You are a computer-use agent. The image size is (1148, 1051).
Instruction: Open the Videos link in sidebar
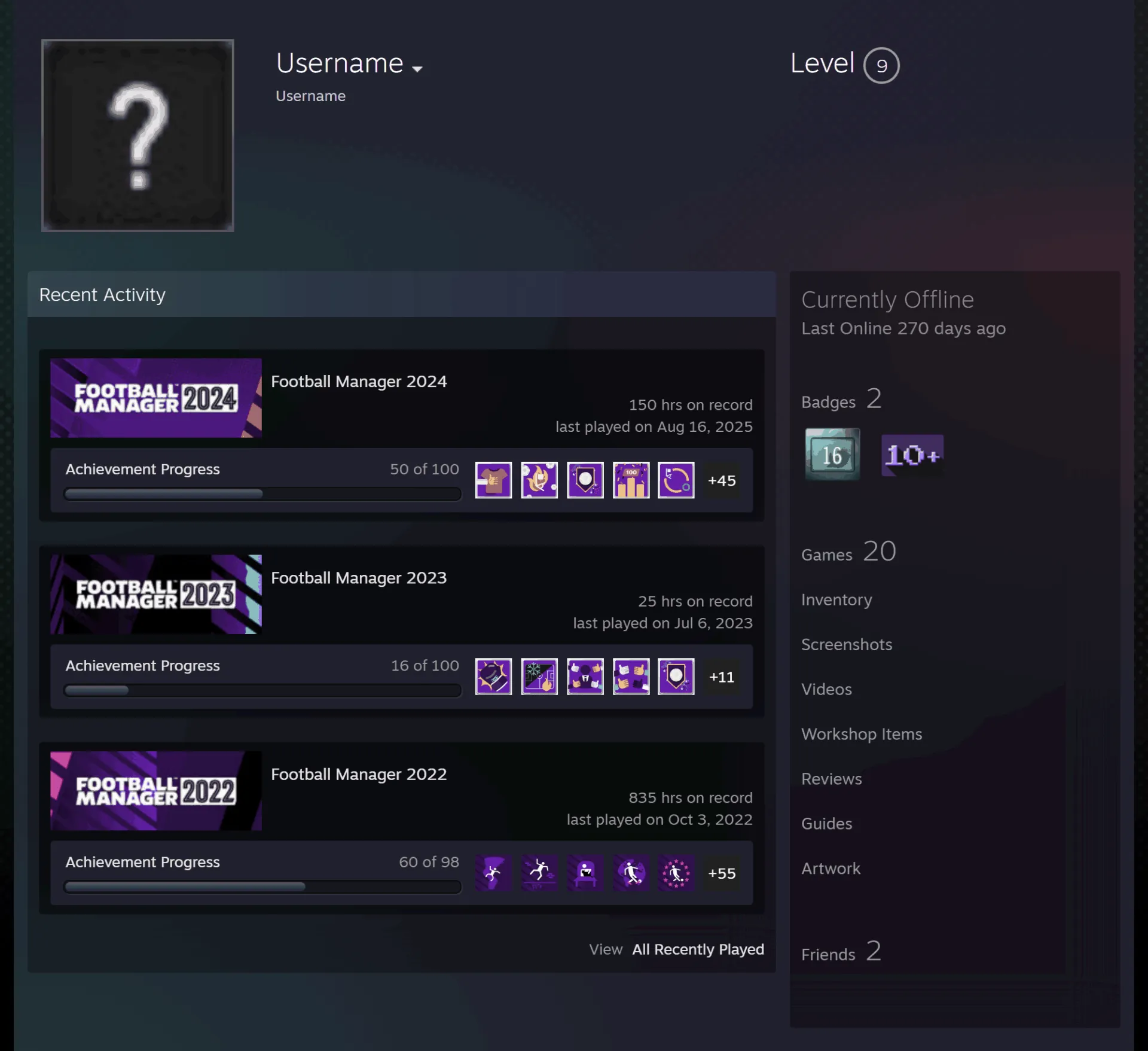(826, 689)
